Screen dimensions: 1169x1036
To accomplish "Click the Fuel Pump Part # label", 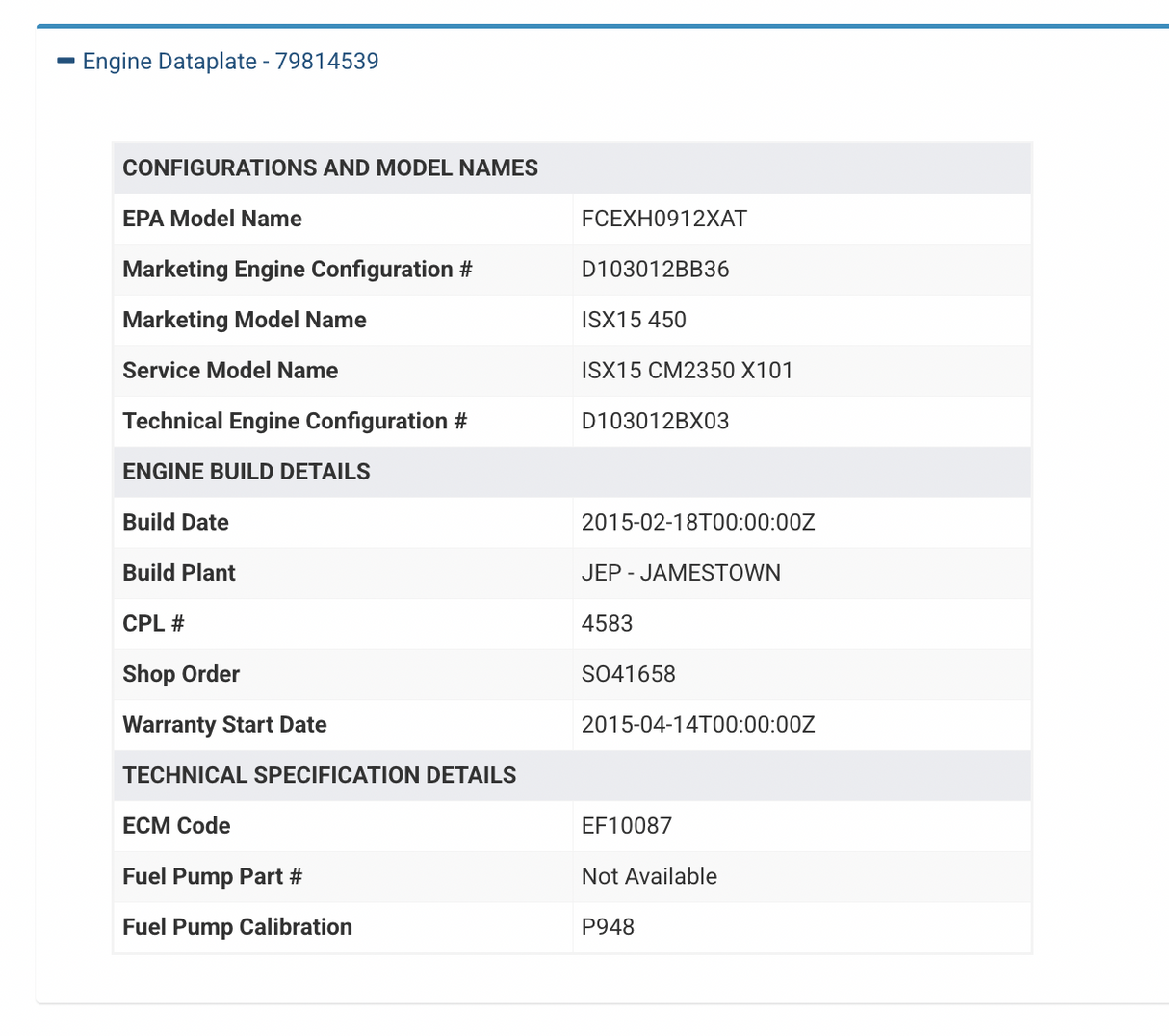I will [212, 876].
